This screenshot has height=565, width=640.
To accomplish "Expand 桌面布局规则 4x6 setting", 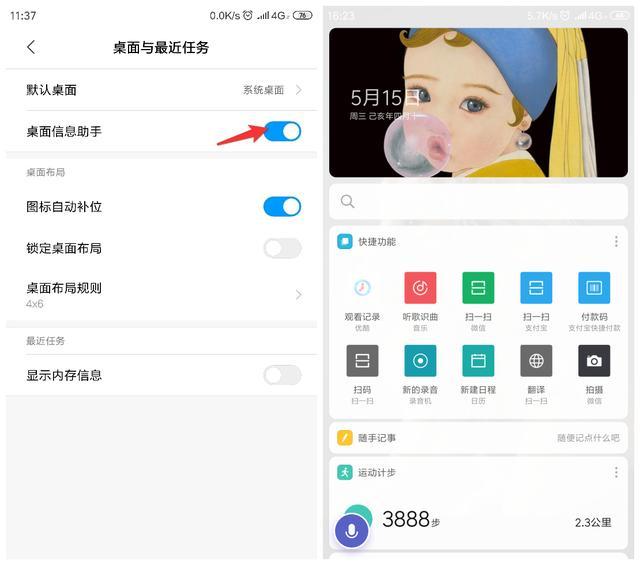I will pos(160,294).
